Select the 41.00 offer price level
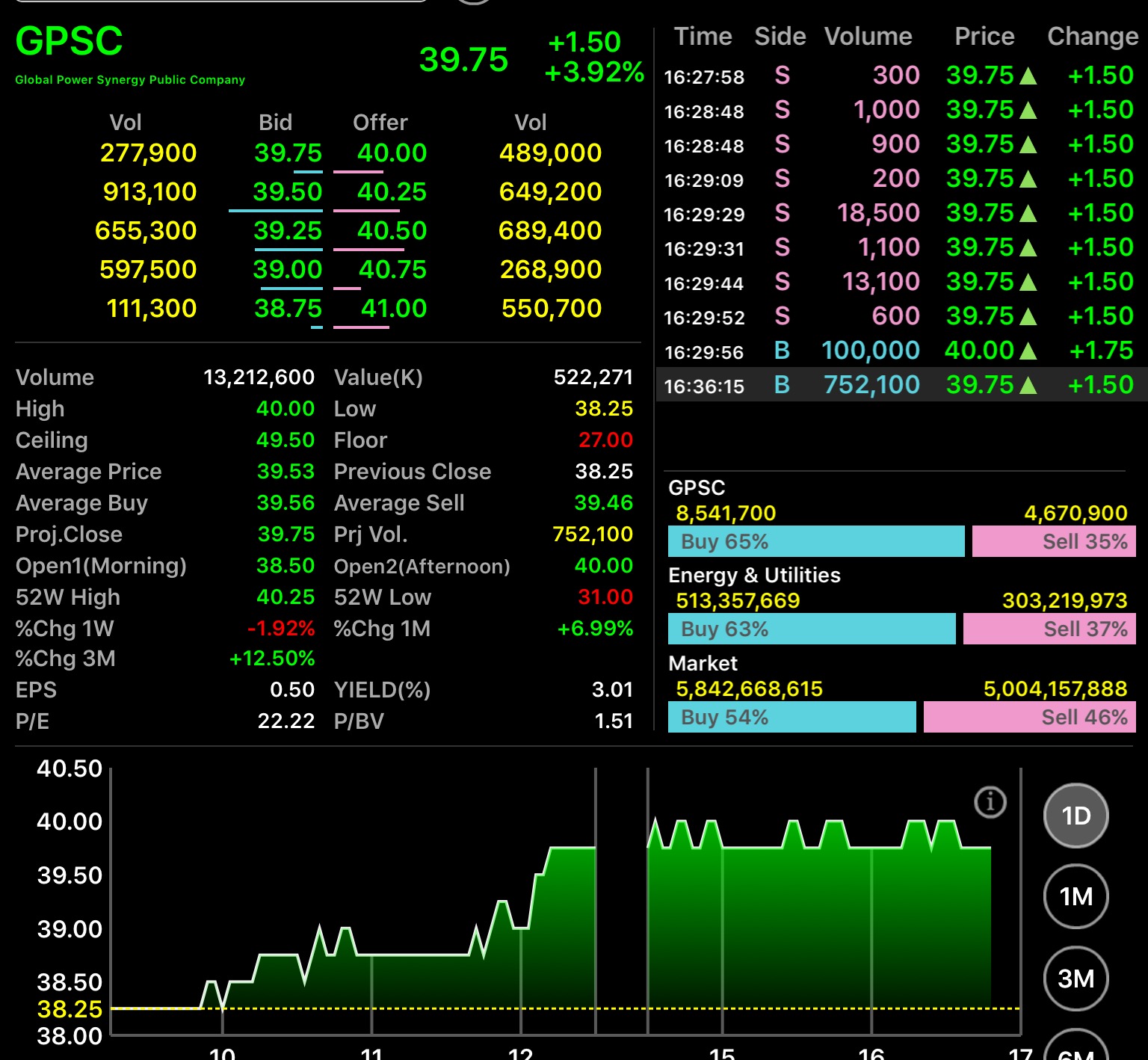Viewport: 1148px width, 1060px height. coord(393,309)
